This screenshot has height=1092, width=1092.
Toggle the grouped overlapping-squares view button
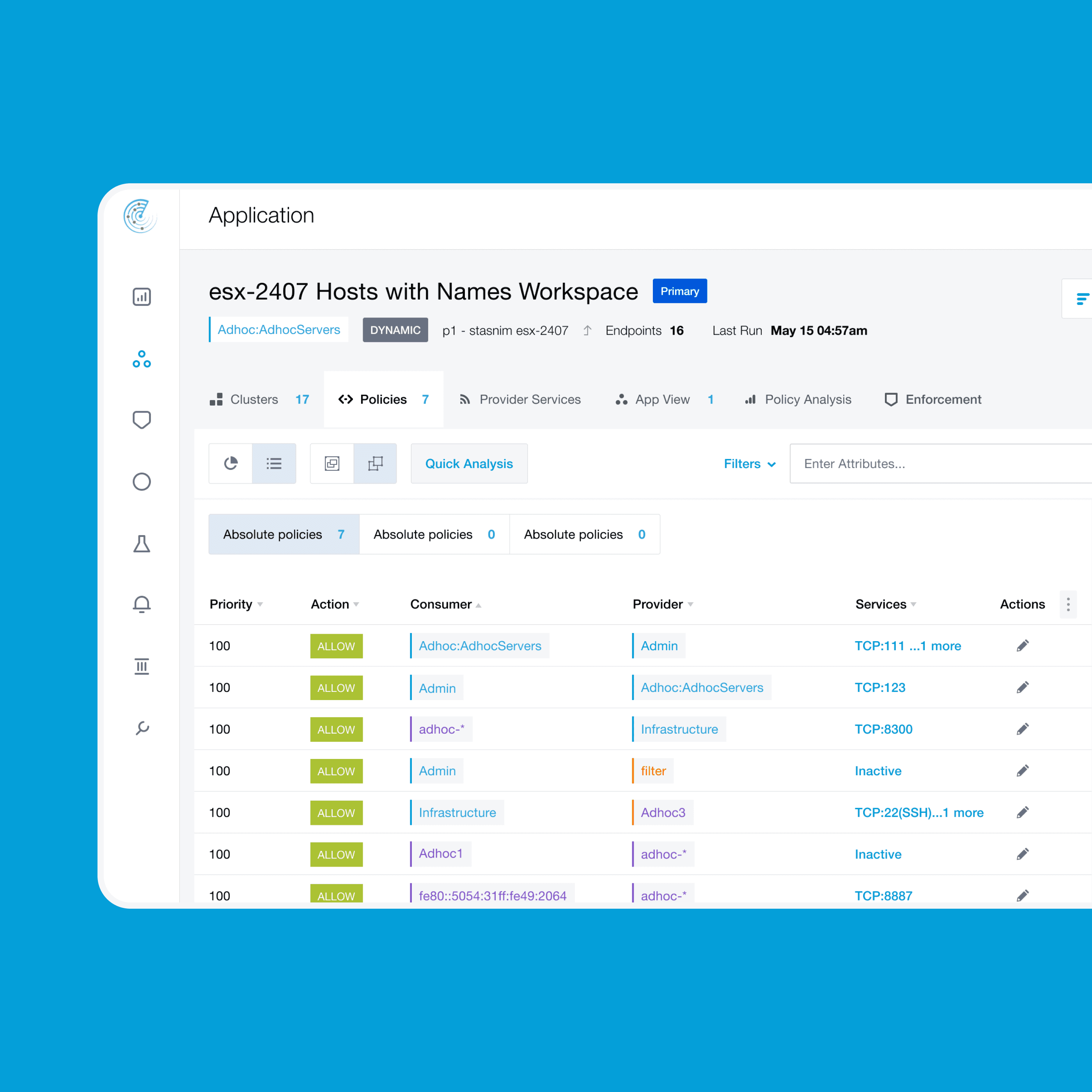332,463
